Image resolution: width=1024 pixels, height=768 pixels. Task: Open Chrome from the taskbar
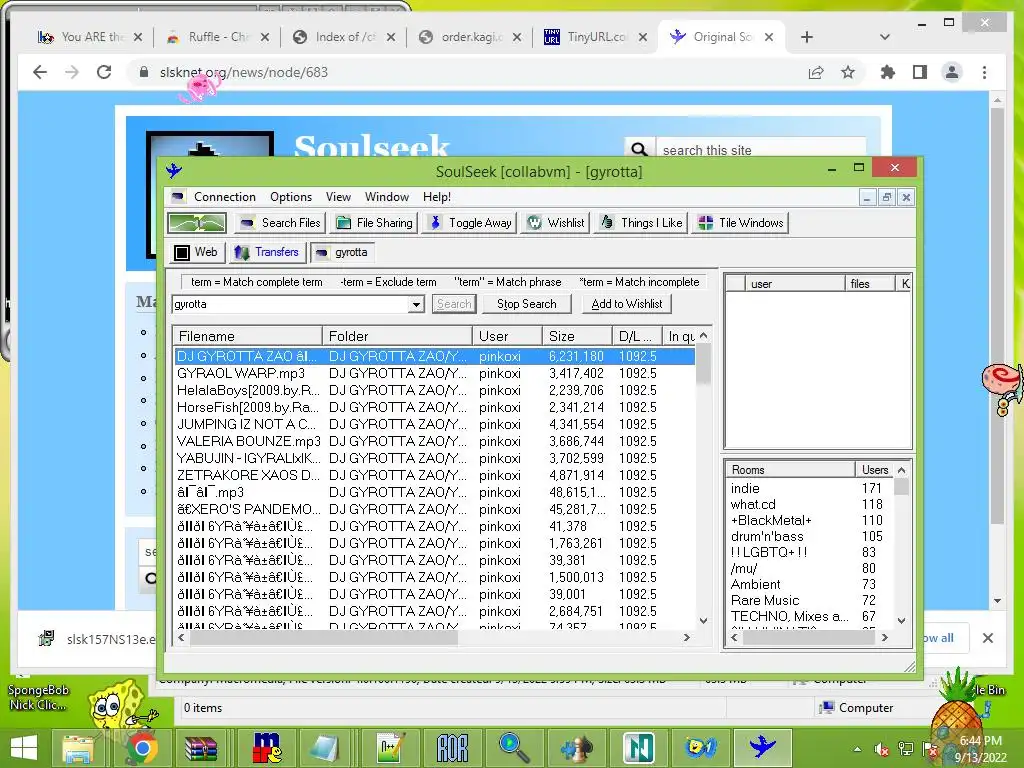tap(141, 748)
